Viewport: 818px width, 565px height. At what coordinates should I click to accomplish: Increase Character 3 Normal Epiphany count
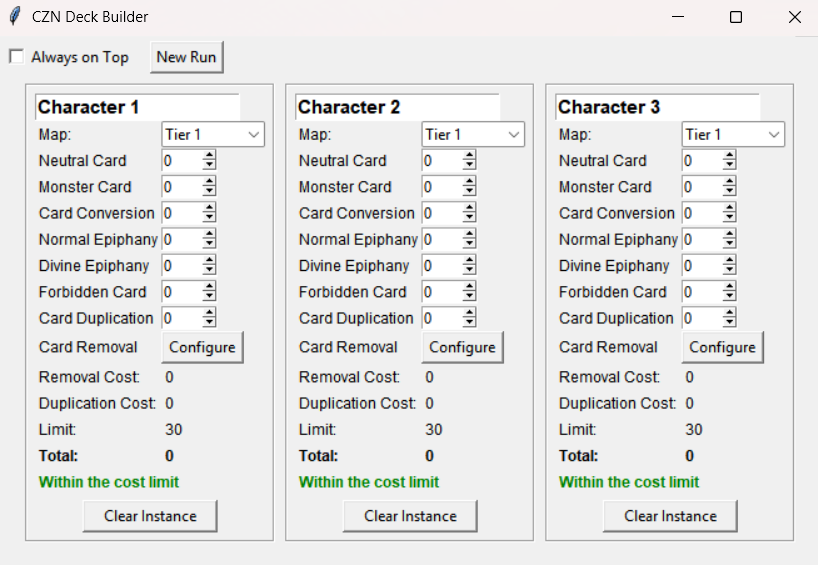(x=729, y=233)
